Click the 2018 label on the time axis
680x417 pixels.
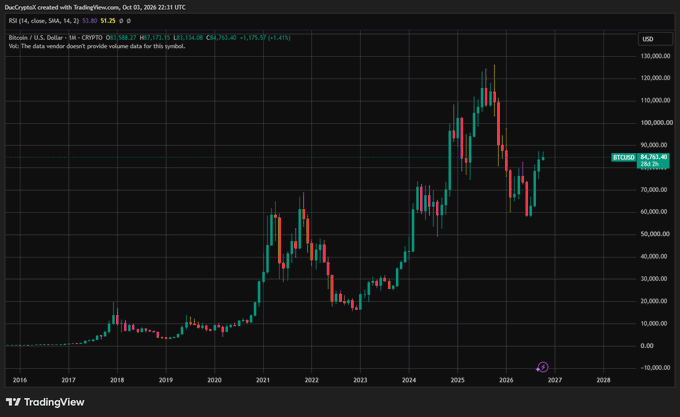click(117, 380)
